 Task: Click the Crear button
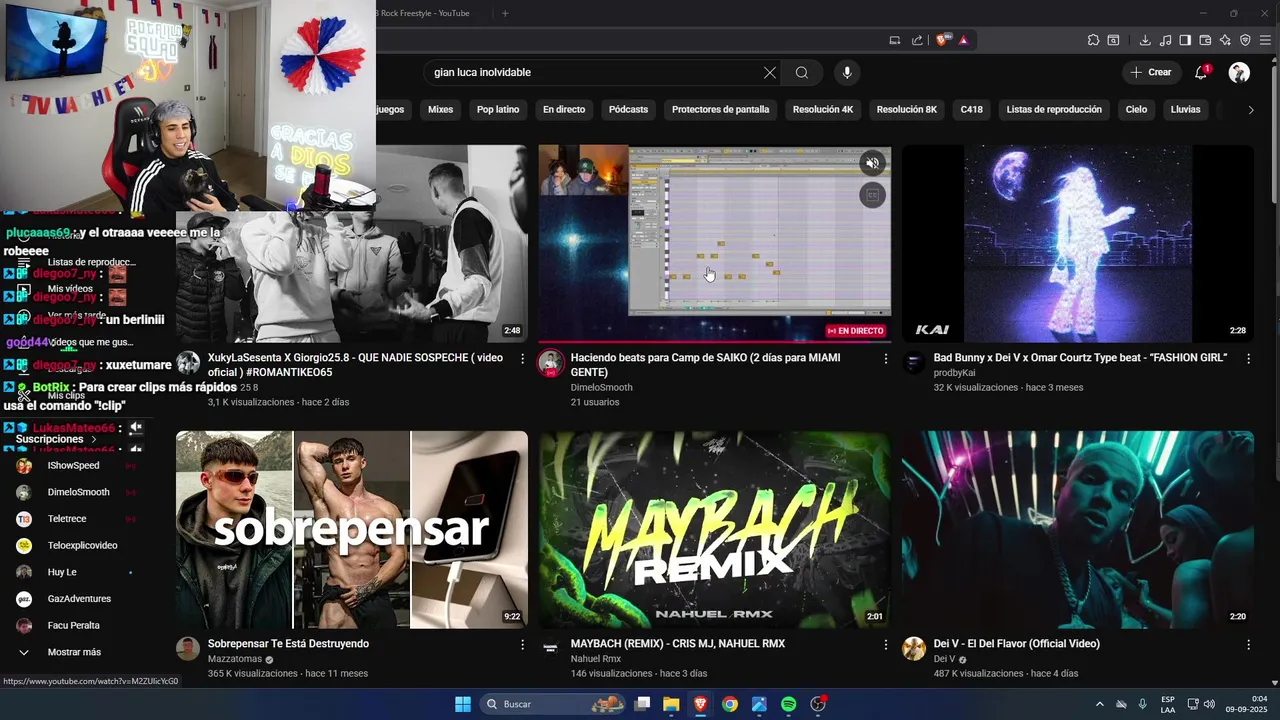(1151, 72)
